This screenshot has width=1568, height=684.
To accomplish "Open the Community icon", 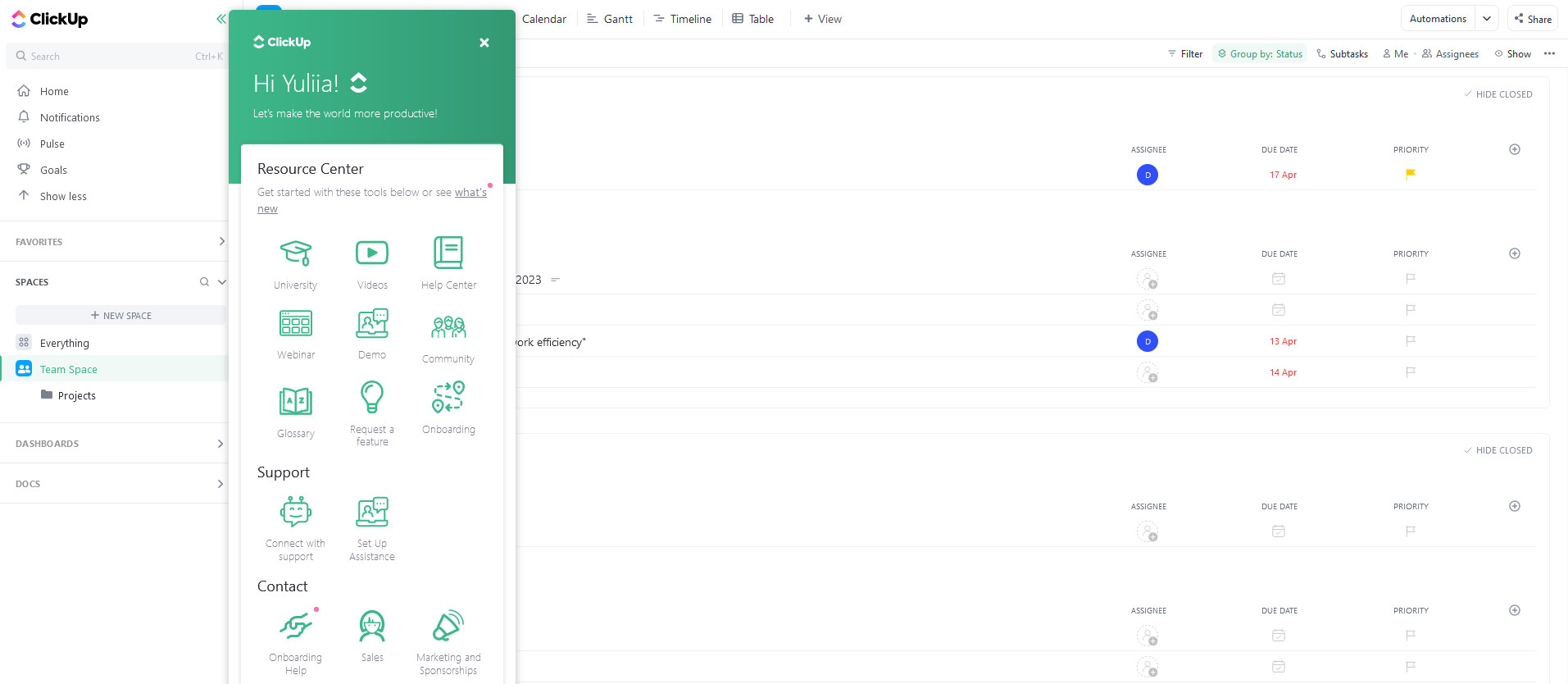I will [x=448, y=327].
